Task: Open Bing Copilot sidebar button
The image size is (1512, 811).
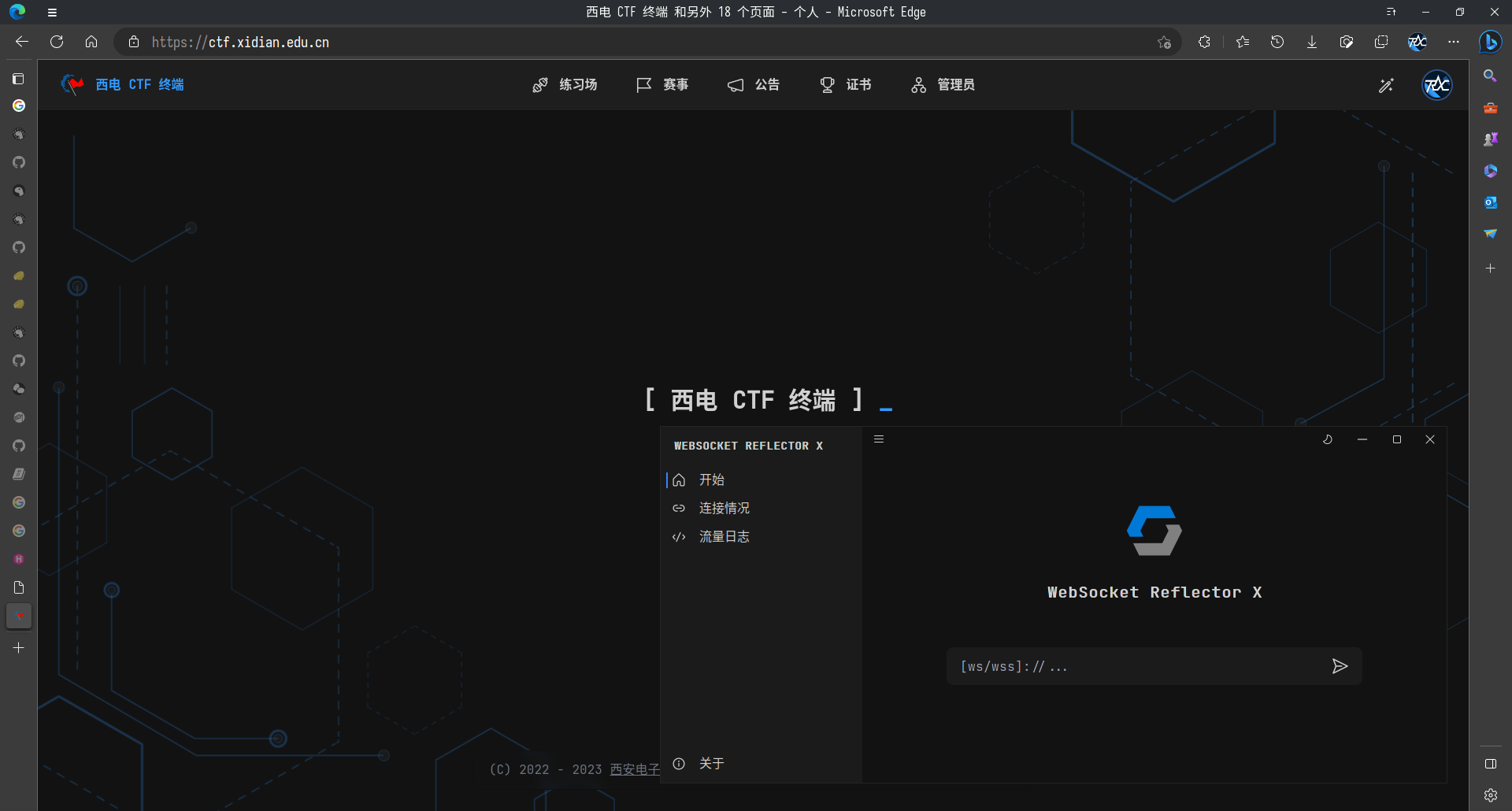Action: (x=1490, y=42)
